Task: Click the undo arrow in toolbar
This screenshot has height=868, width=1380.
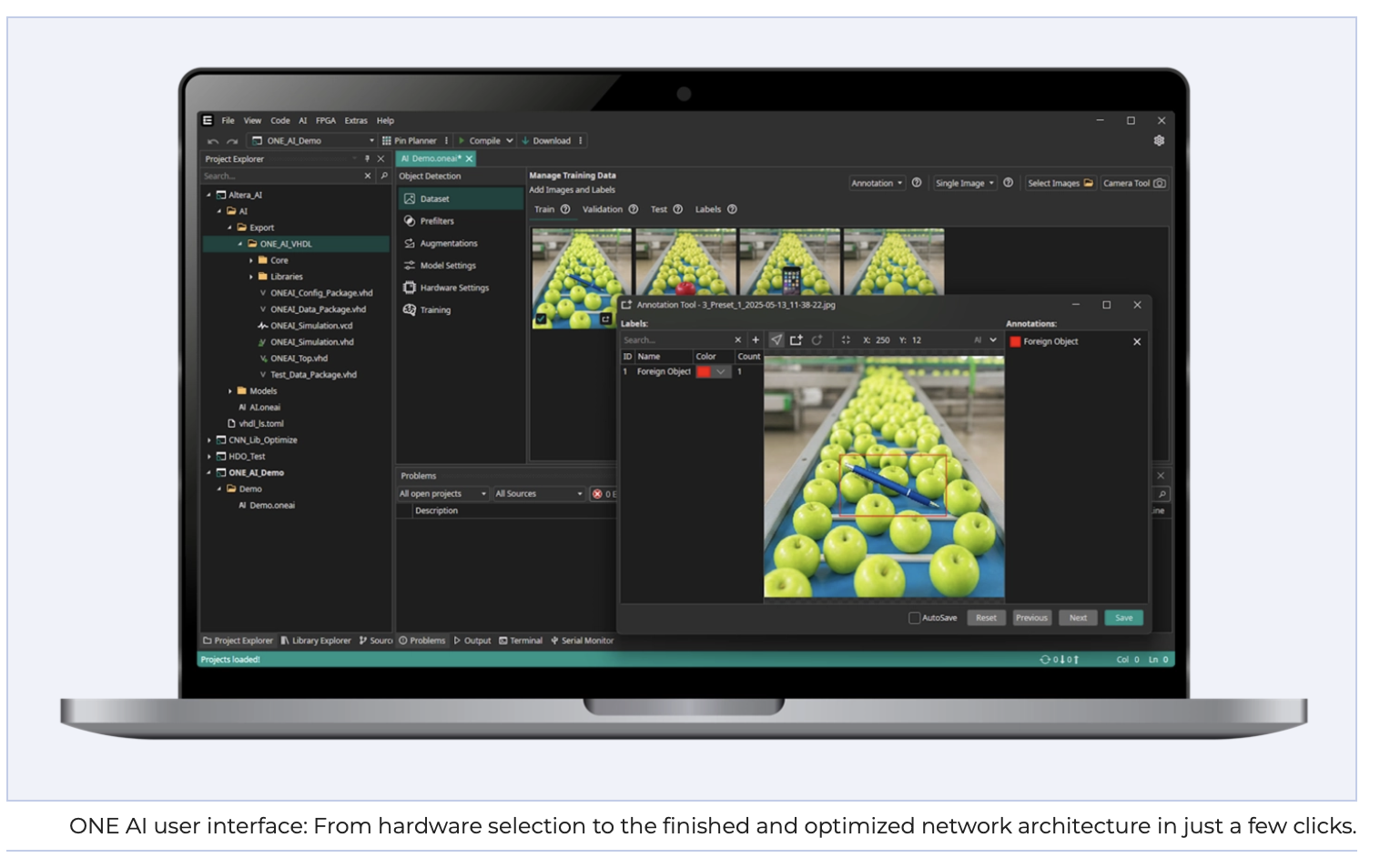Action: pos(213,141)
